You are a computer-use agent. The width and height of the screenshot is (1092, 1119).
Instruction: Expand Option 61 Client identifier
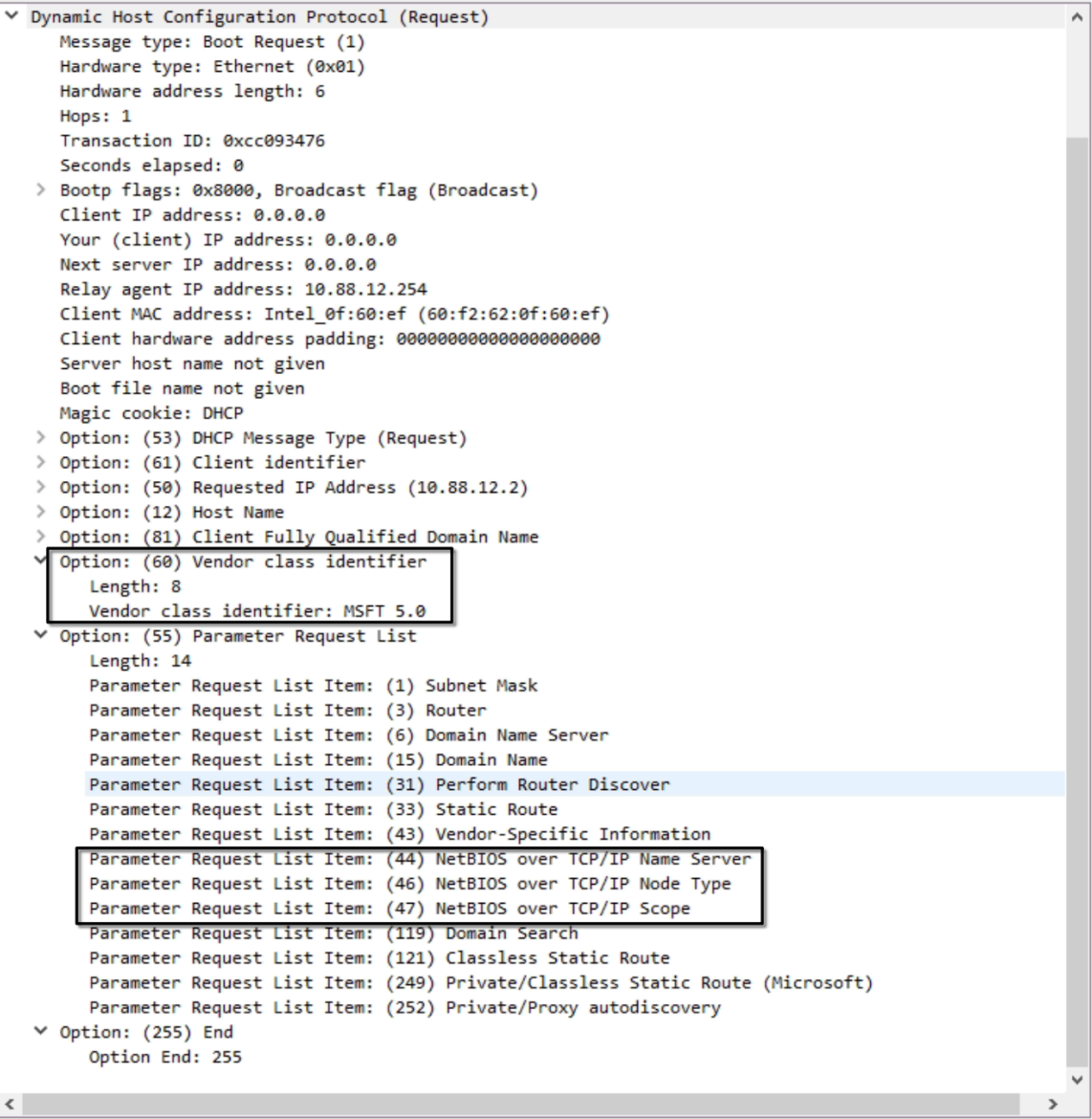click(x=41, y=463)
